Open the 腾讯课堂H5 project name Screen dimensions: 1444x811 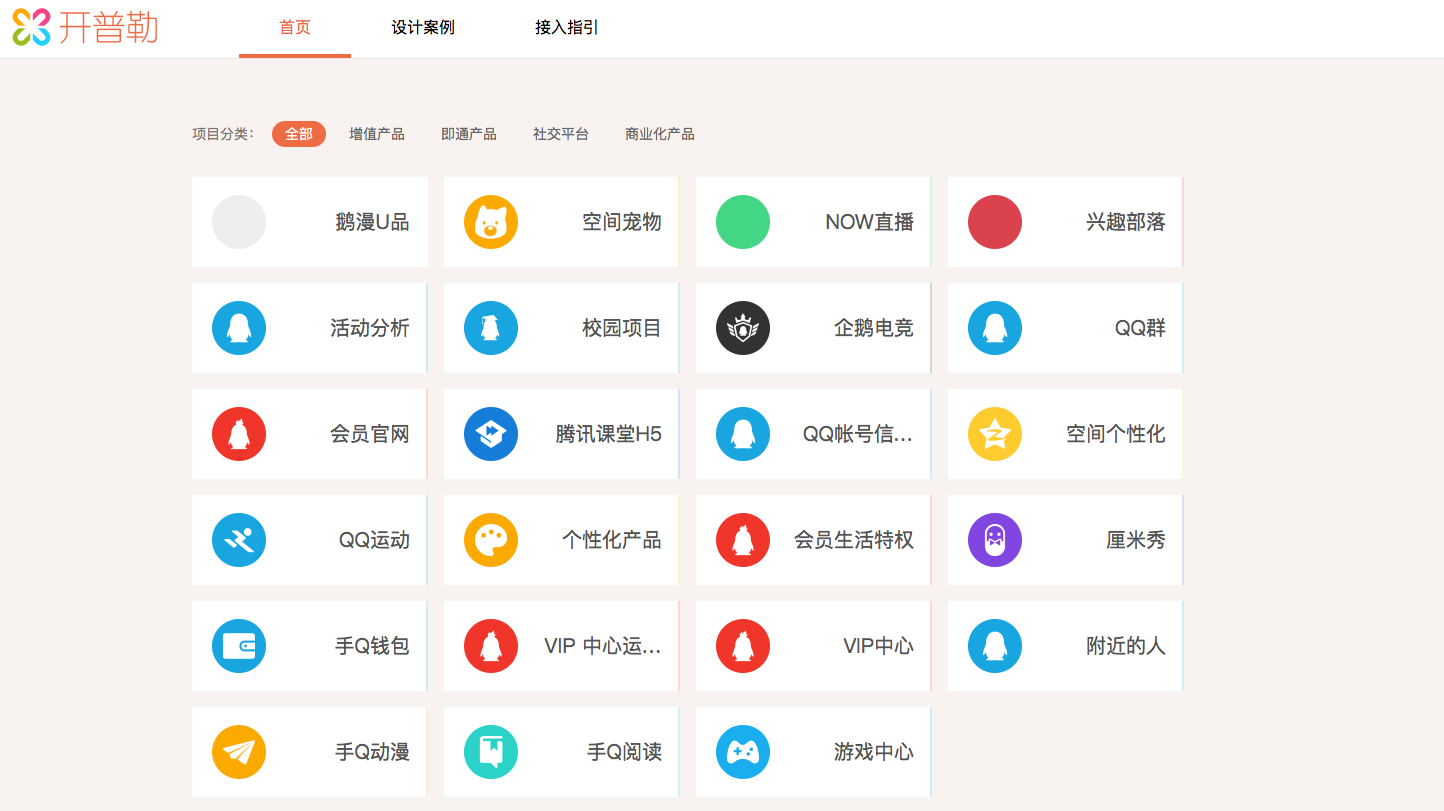(609, 434)
